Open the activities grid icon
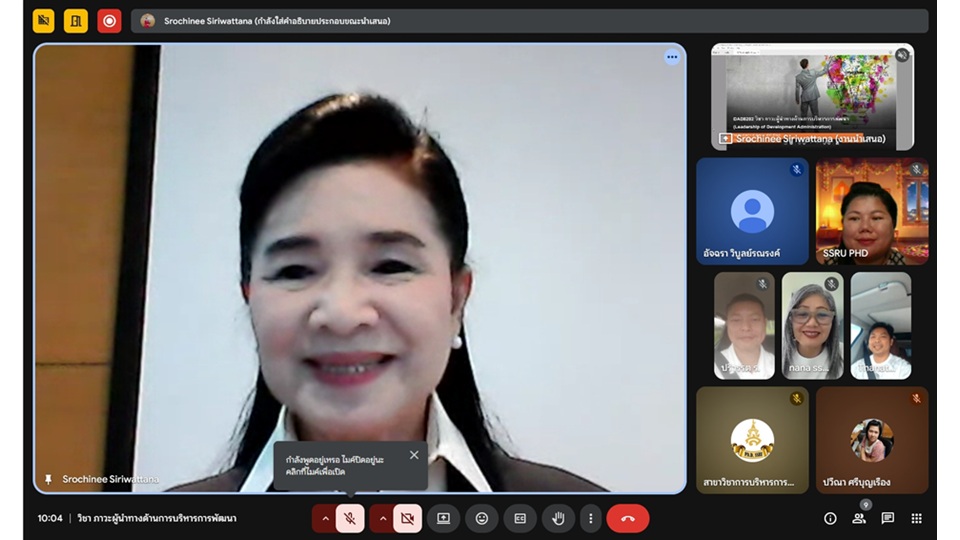The width and height of the screenshot is (960, 540). click(917, 518)
